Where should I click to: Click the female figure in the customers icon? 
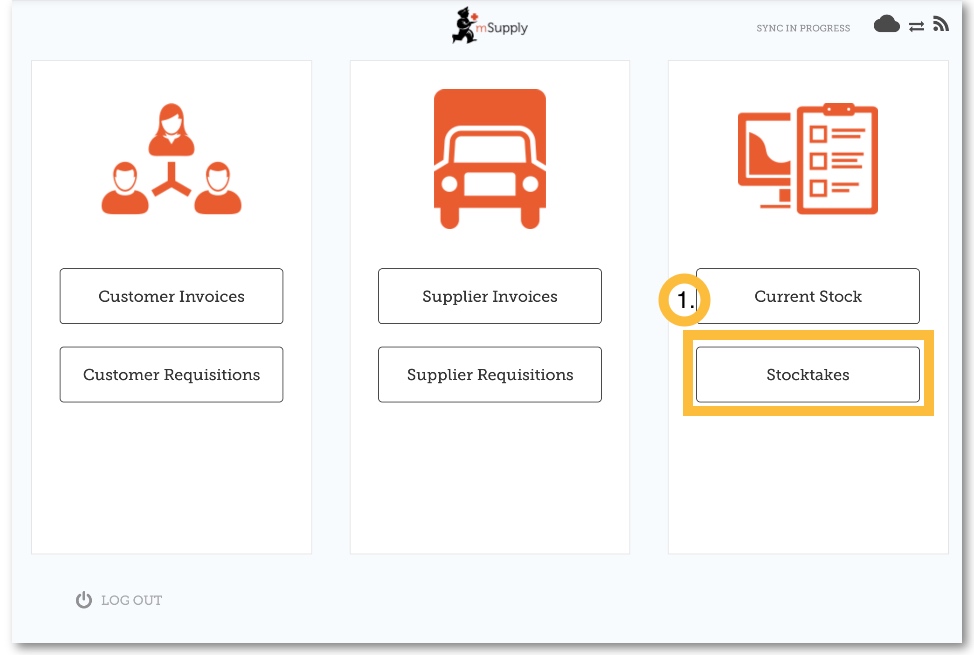(x=171, y=131)
